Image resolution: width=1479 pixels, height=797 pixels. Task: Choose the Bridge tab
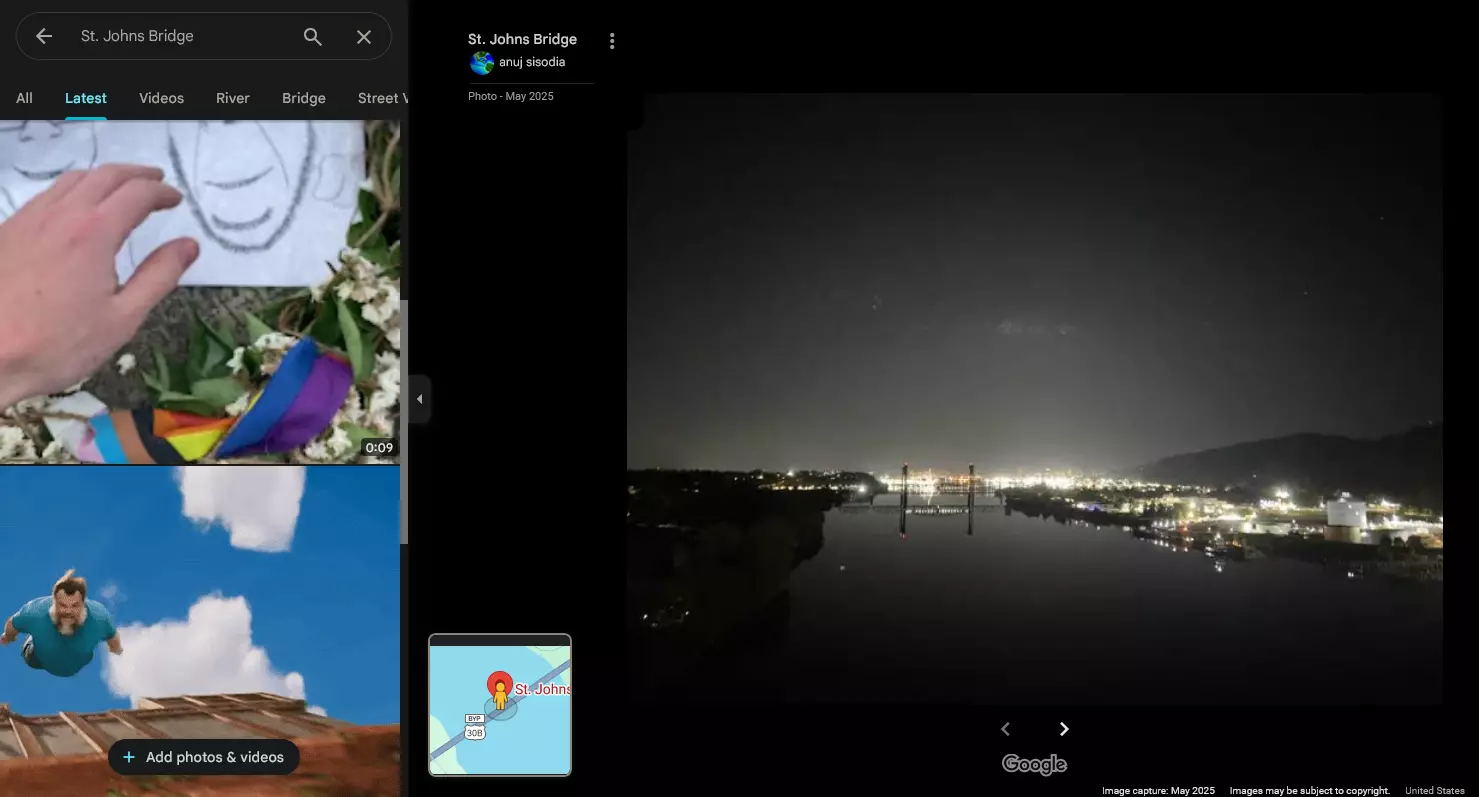(304, 98)
